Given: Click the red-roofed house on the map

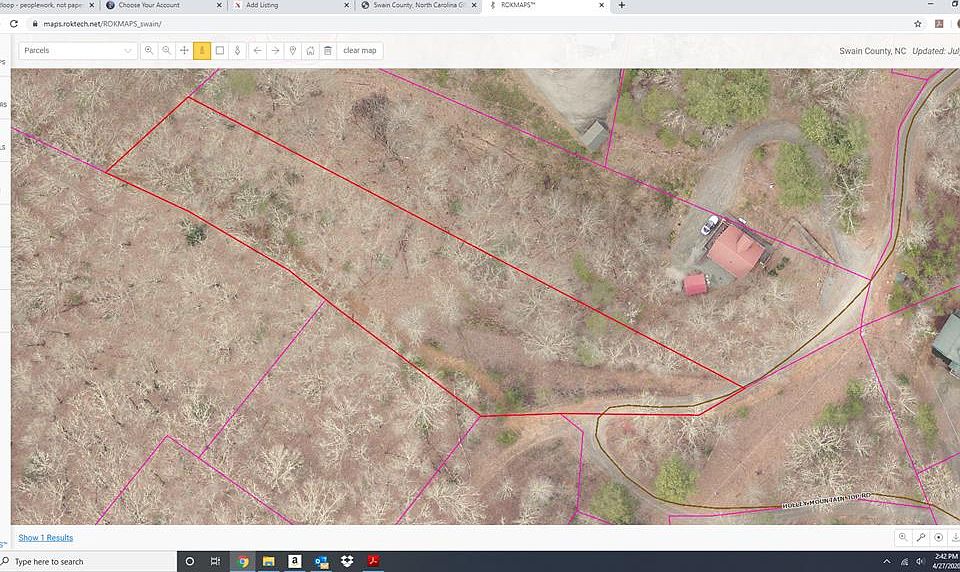Looking at the screenshot, I should [x=736, y=251].
